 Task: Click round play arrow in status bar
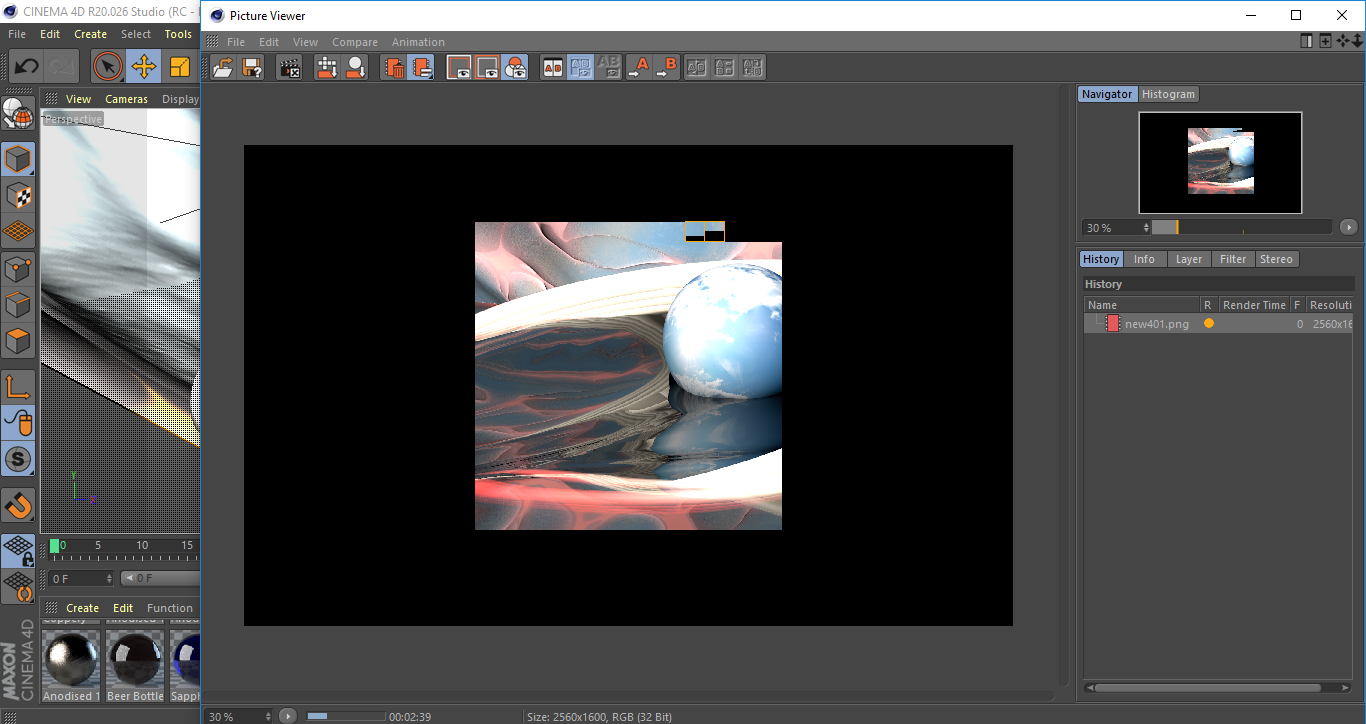[288, 716]
